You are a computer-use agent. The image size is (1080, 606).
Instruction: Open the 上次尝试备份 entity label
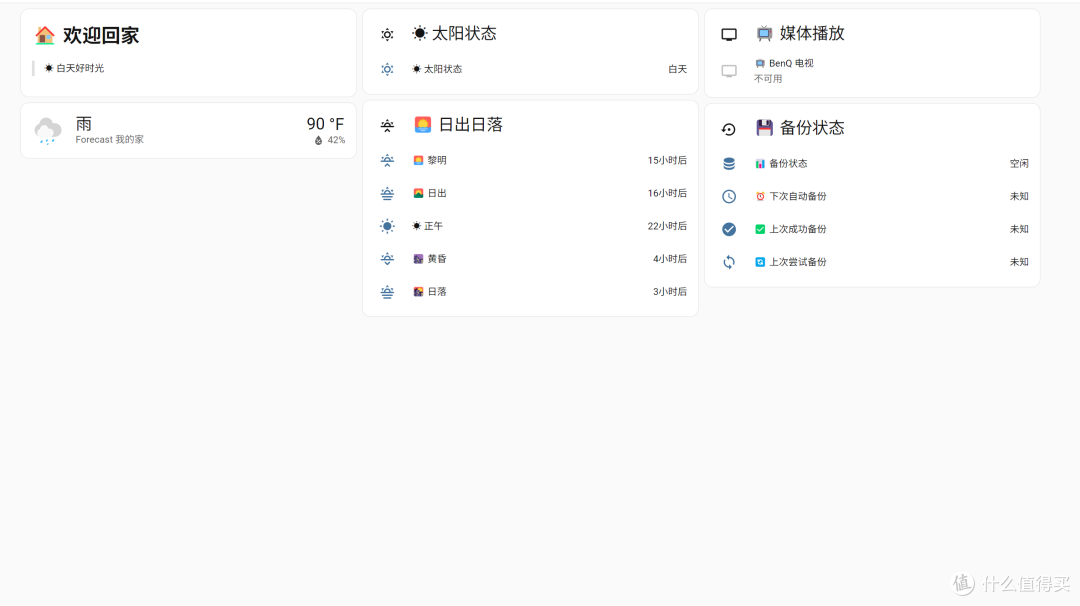(x=798, y=262)
